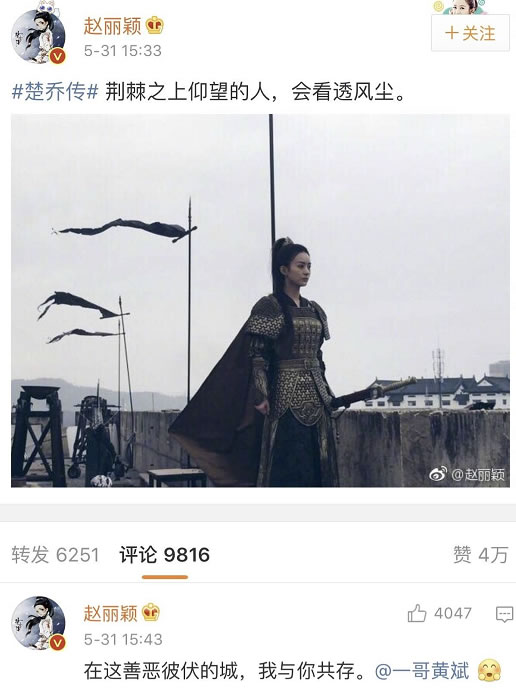Tap the 赵丽颖 name on the post
Screen dimensions: 516x690
tap(112, 26)
